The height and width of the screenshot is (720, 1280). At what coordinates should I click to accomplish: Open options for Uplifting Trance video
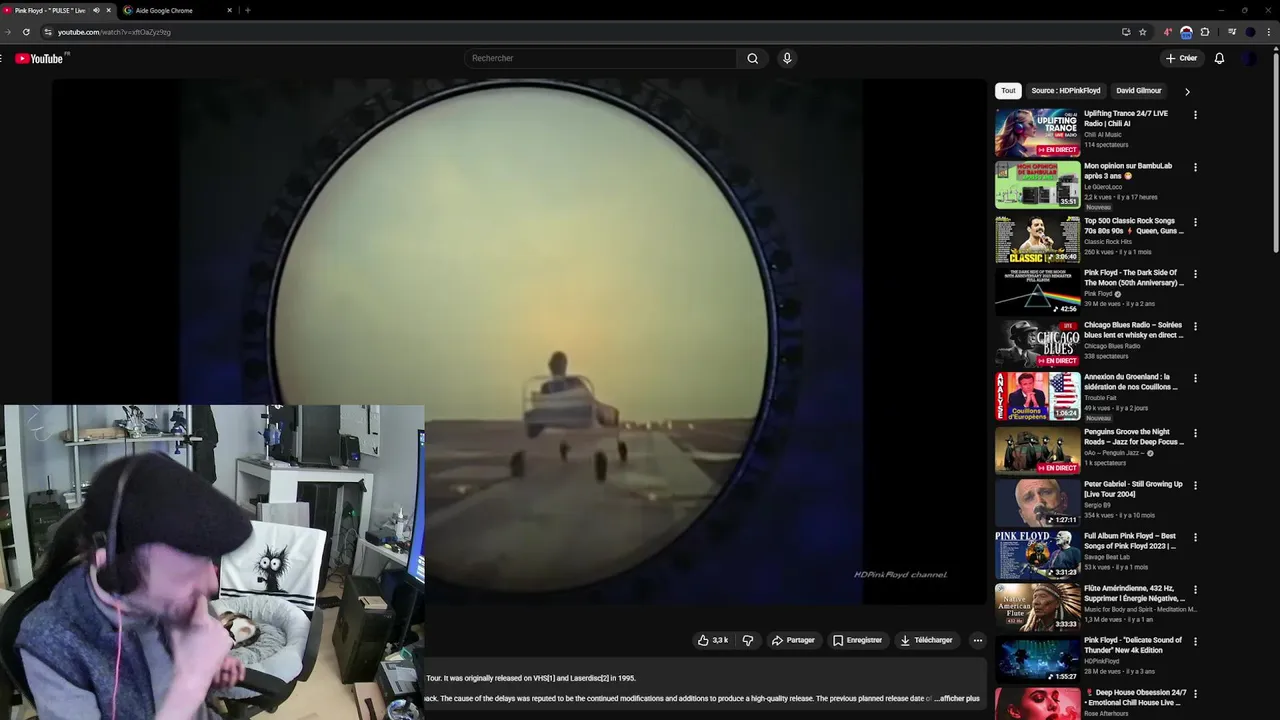tap(1195, 115)
